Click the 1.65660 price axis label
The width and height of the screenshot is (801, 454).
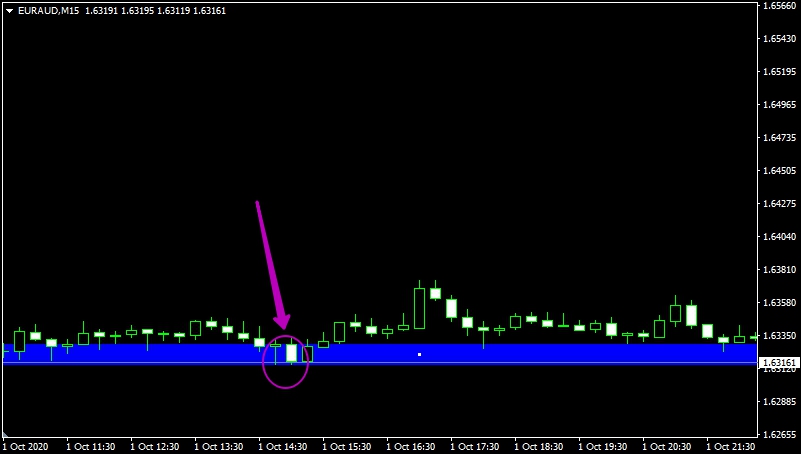coord(777,6)
